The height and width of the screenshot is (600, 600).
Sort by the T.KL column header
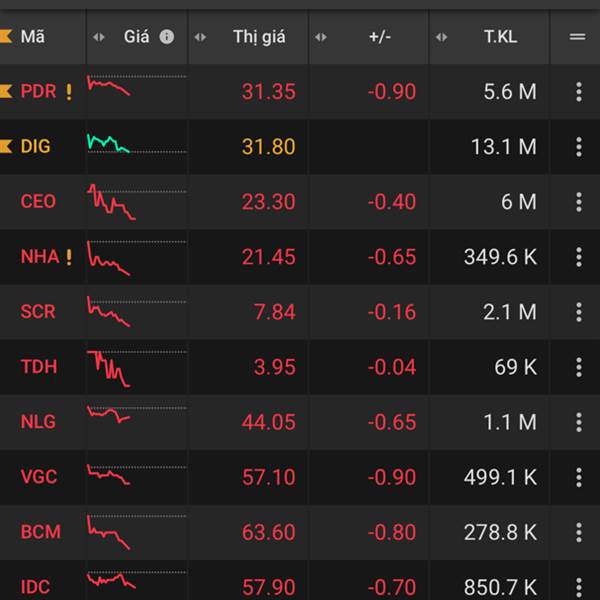[x=501, y=37]
